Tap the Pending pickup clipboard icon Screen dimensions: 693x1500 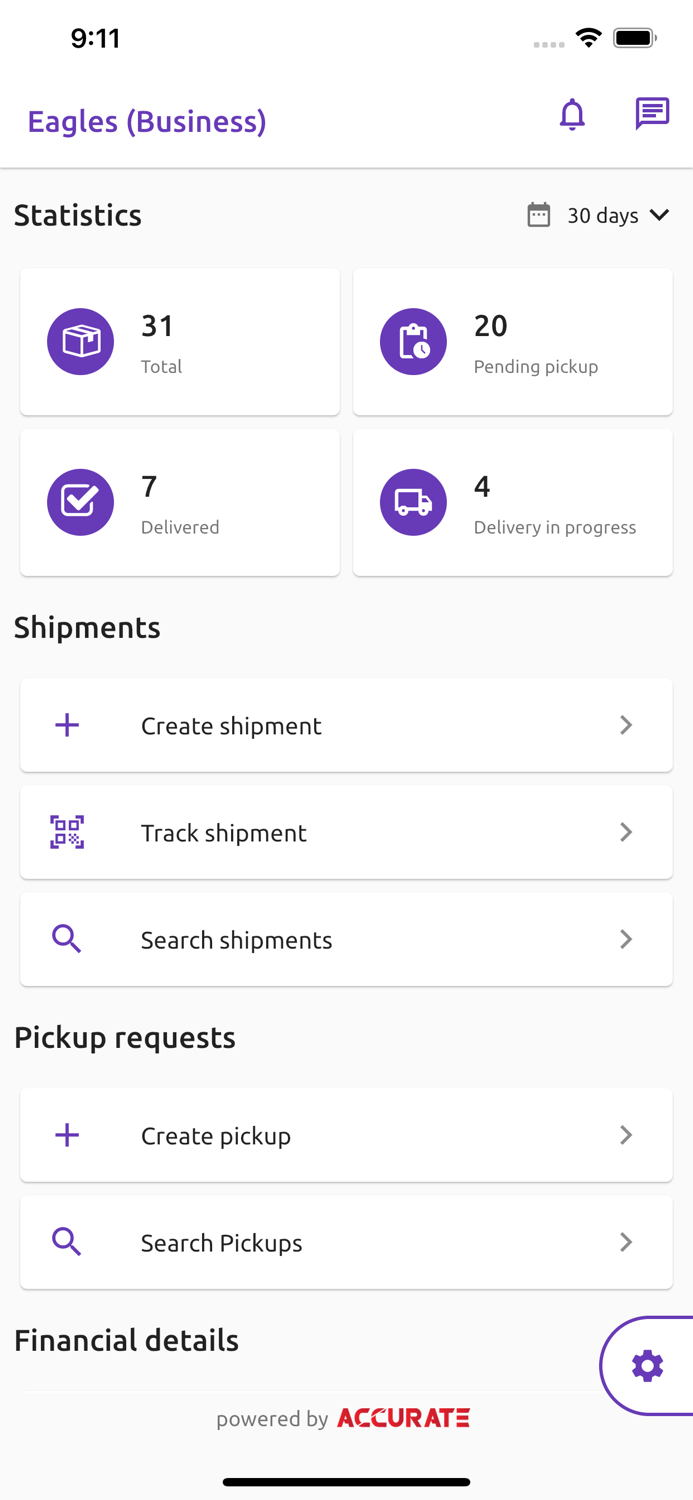click(413, 342)
